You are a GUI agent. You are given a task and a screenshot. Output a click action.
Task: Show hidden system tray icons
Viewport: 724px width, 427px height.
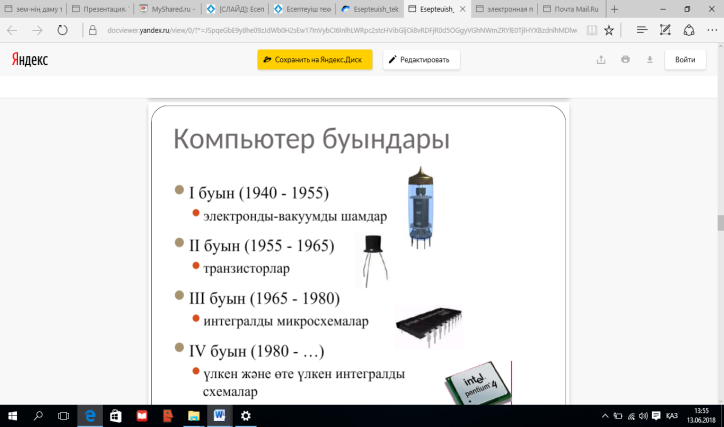pos(605,416)
